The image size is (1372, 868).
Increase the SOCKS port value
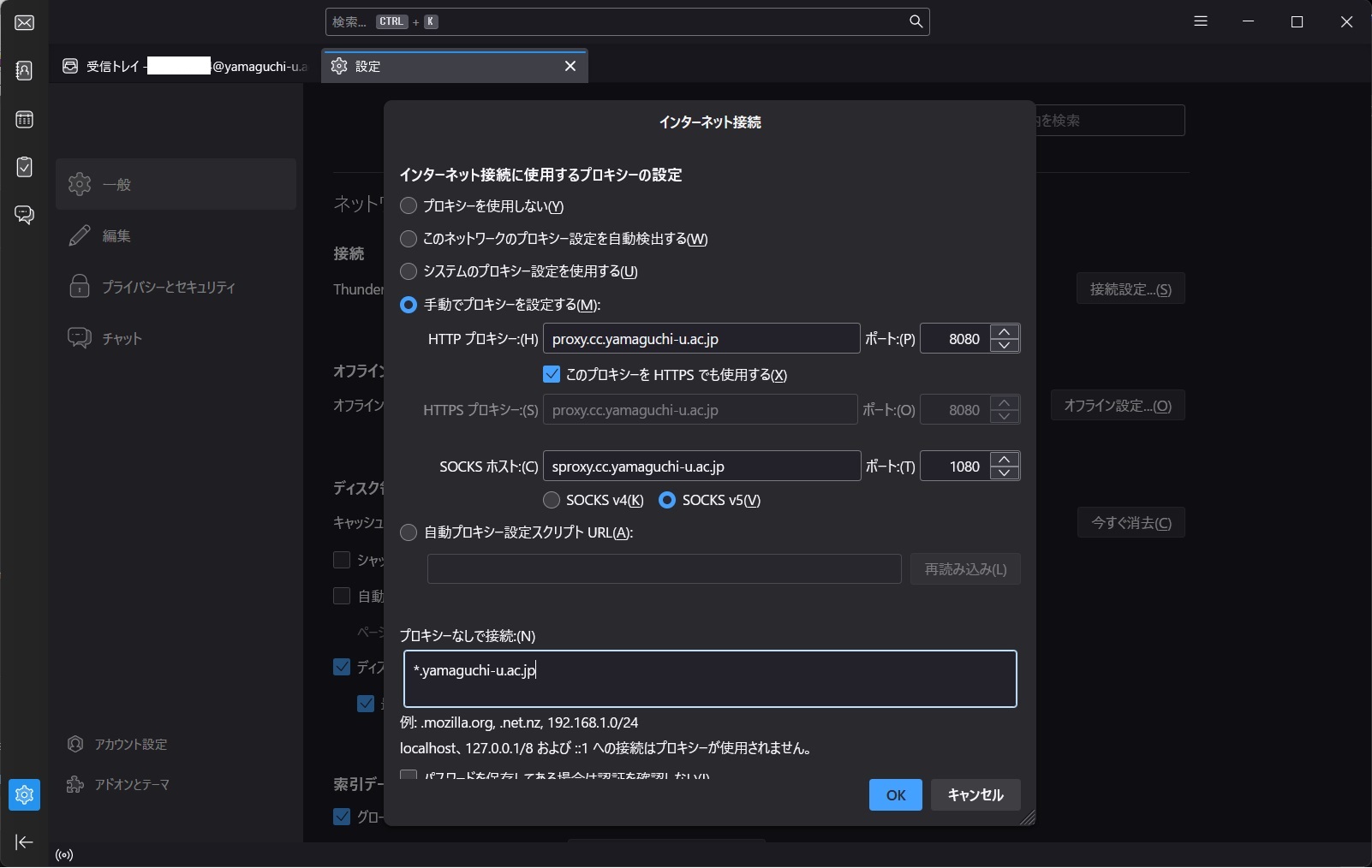tap(1005, 459)
